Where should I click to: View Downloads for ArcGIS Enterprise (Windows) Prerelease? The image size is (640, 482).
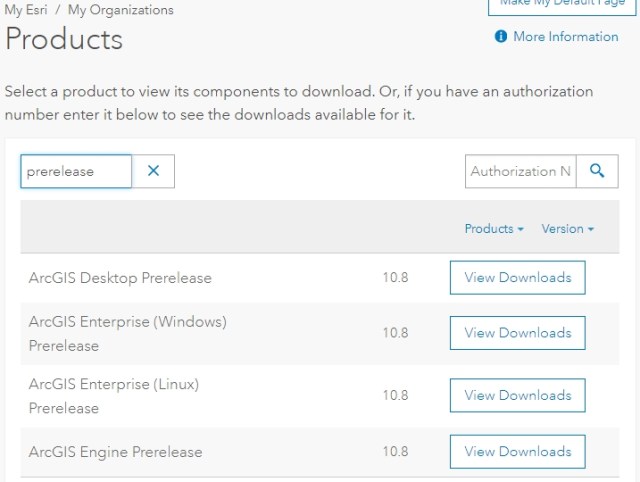(517, 333)
